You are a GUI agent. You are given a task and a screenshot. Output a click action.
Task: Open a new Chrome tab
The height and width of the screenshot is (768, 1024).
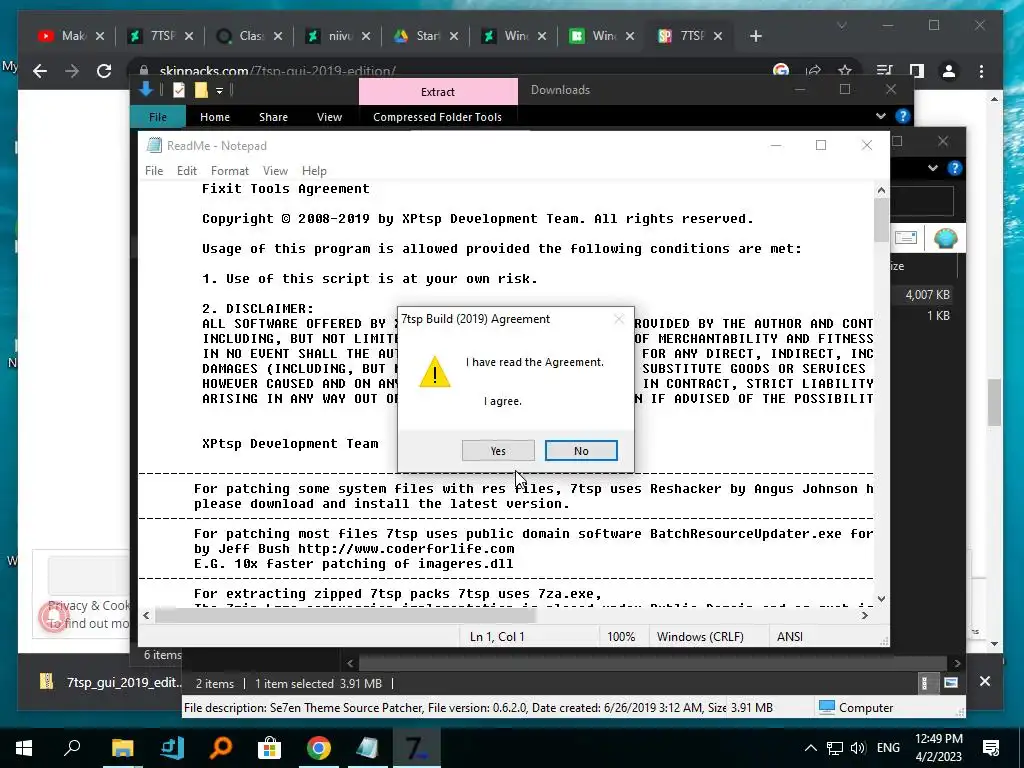pos(756,36)
